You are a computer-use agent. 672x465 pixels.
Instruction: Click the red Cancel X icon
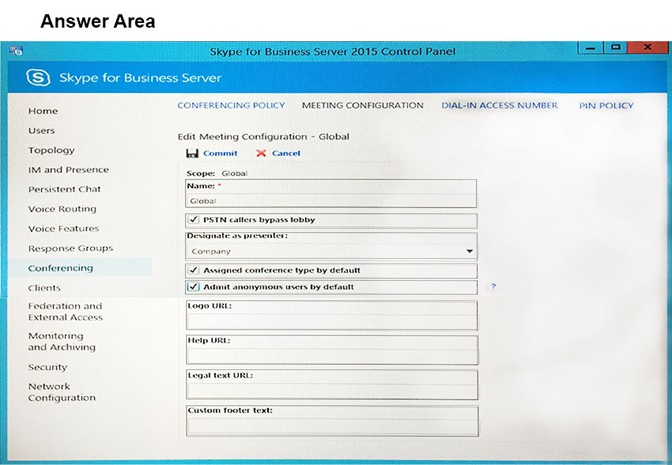tap(261, 153)
